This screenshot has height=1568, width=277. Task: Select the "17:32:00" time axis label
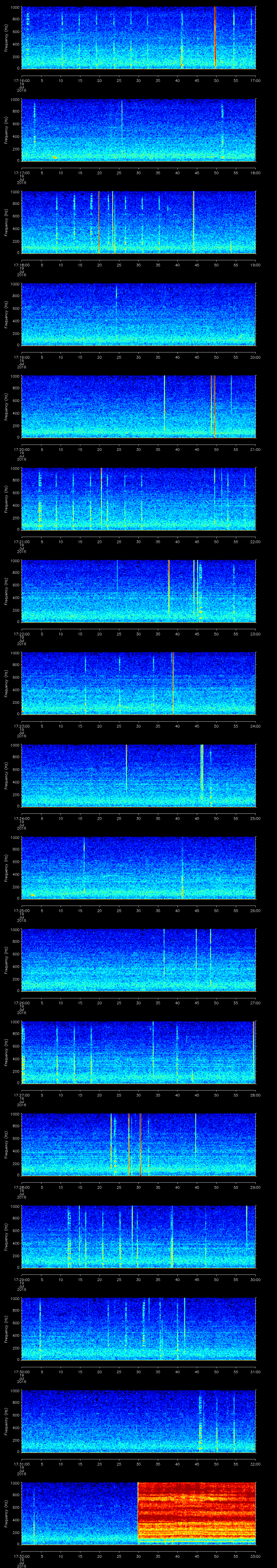tap(21, 1556)
